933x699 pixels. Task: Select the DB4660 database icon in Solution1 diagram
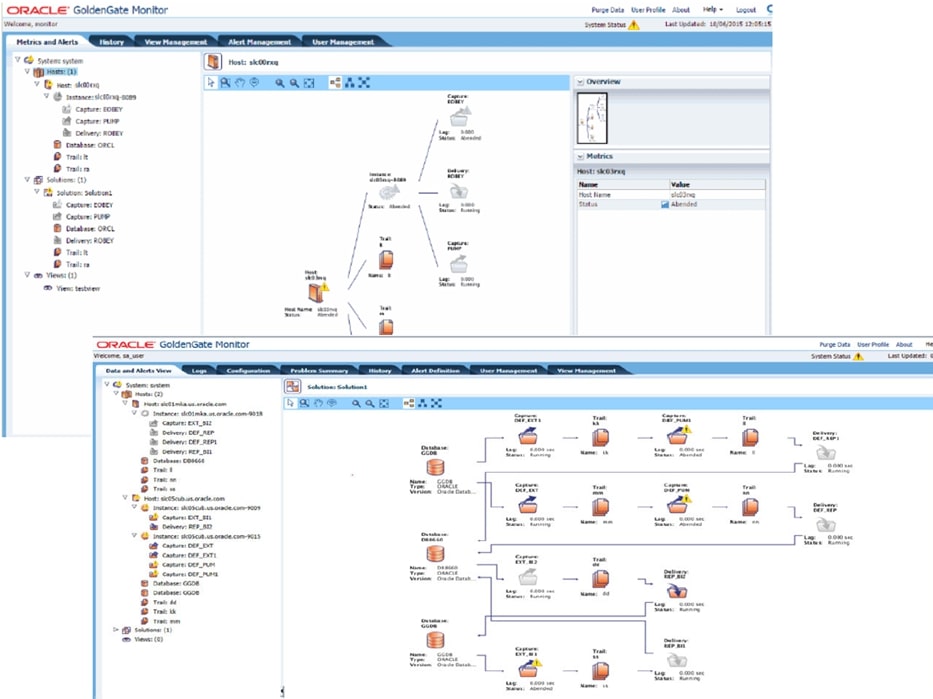[x=435, y=554]
